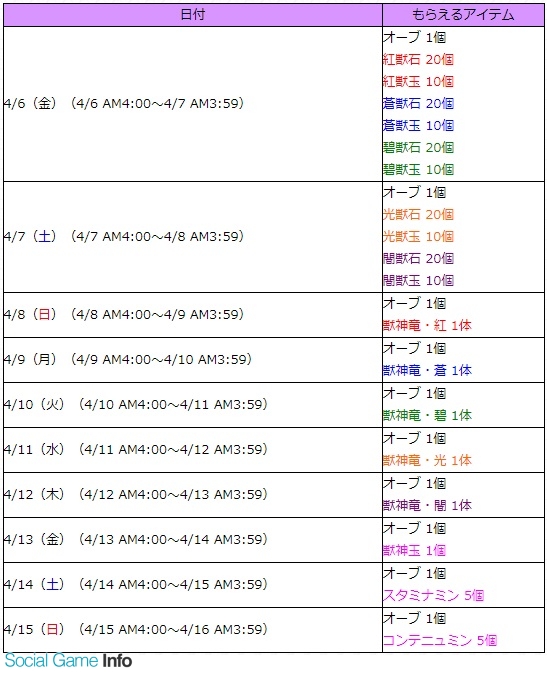Click the green 碧獣石 20個 item text
This screenshot has height=673, width=547.
[x=418, y=147]
